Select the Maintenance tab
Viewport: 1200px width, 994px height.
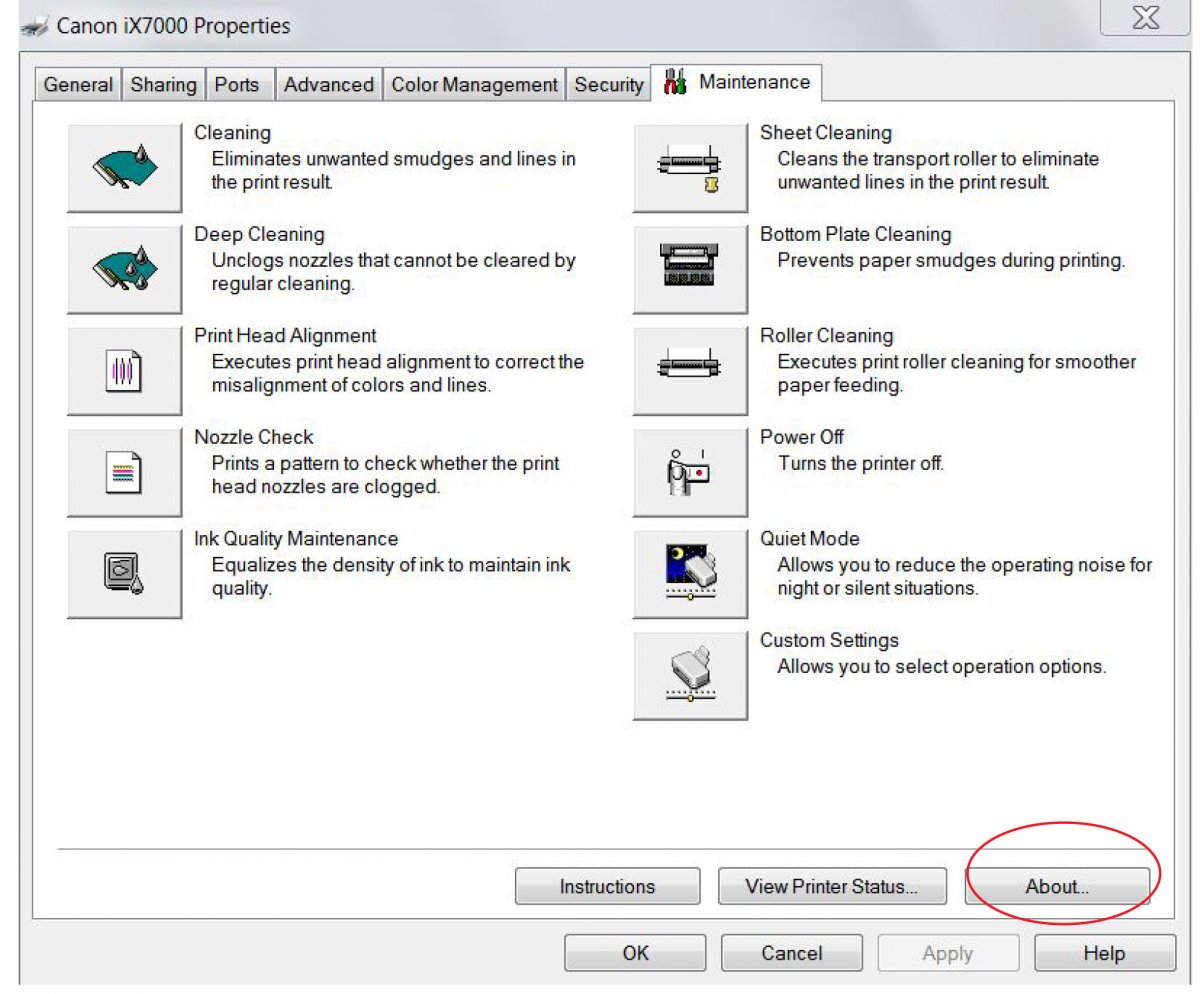tap(736, 82)
